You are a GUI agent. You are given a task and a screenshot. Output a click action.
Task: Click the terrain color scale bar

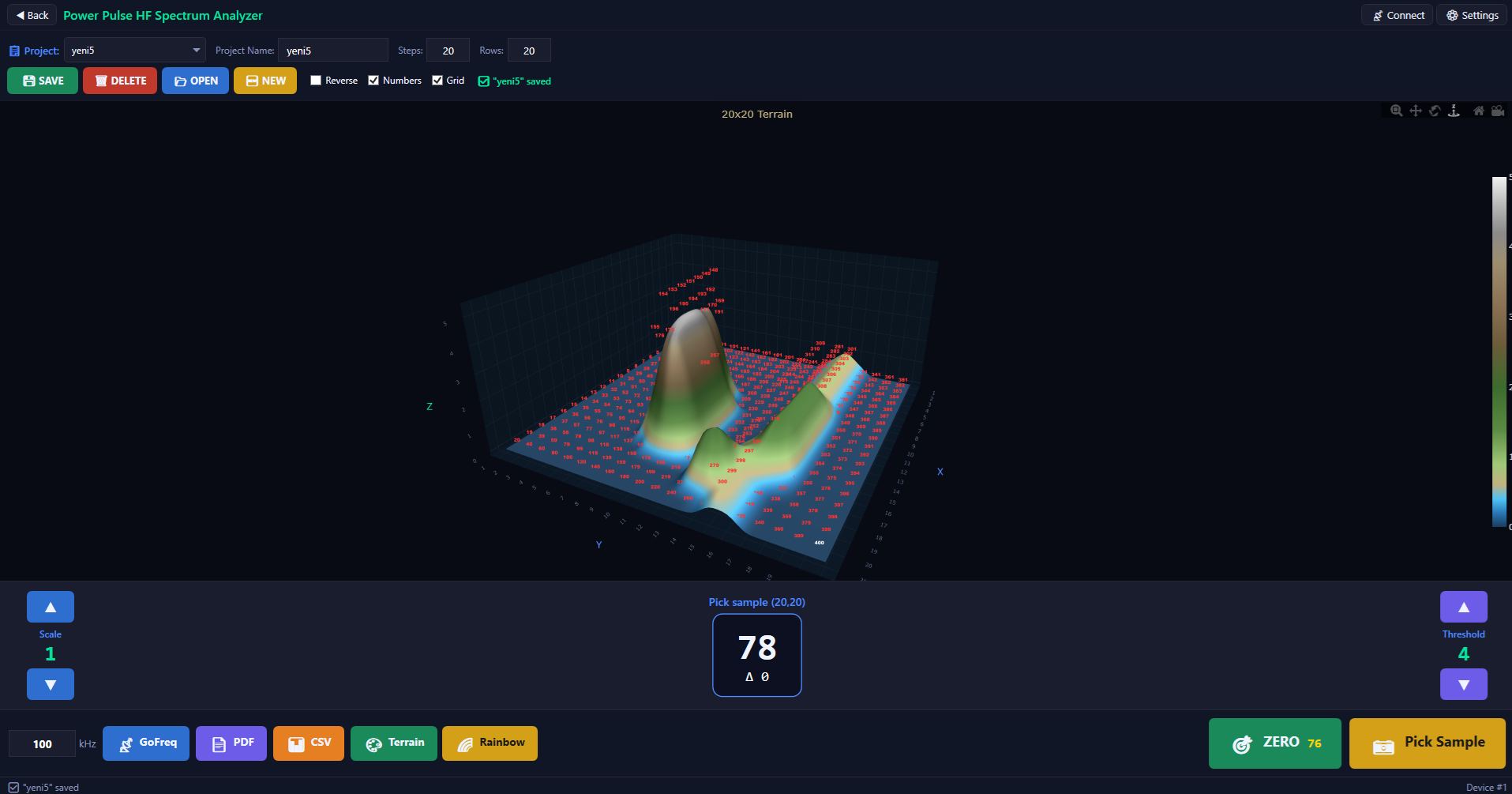click(x=1498, y=352)
